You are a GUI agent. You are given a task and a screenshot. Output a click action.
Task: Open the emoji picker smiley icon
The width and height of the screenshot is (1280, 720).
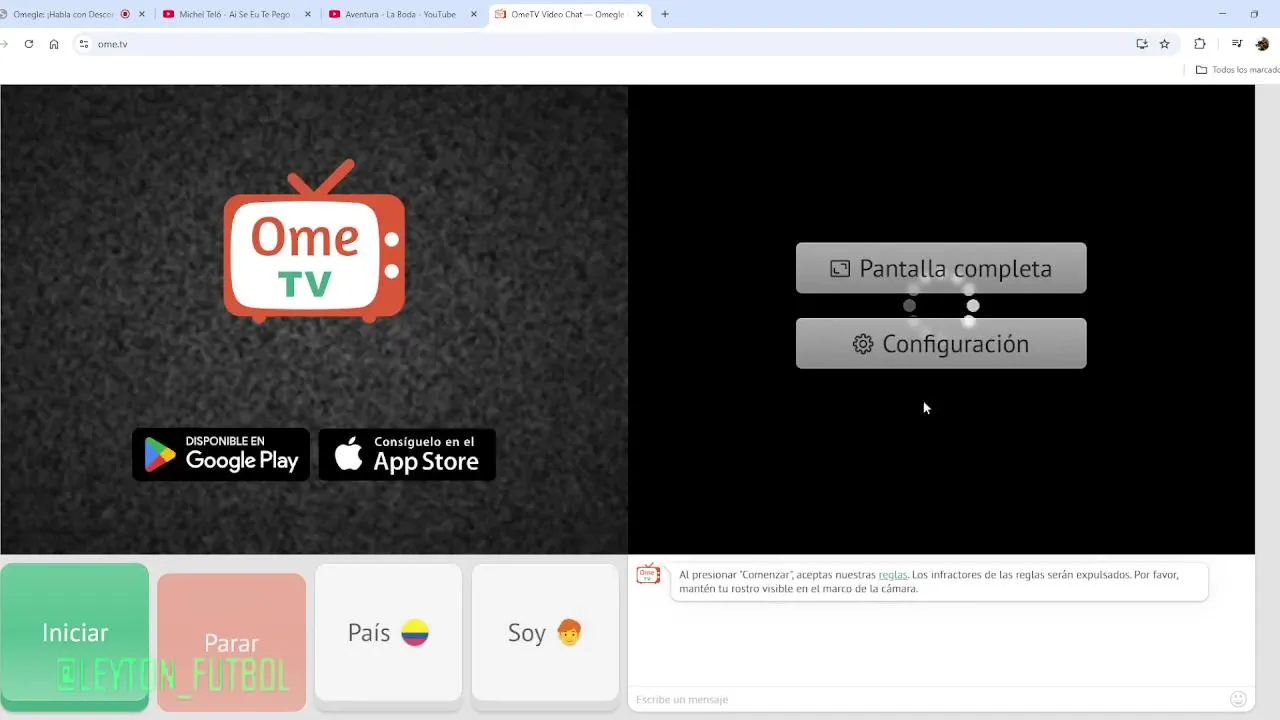[1238, 699]
